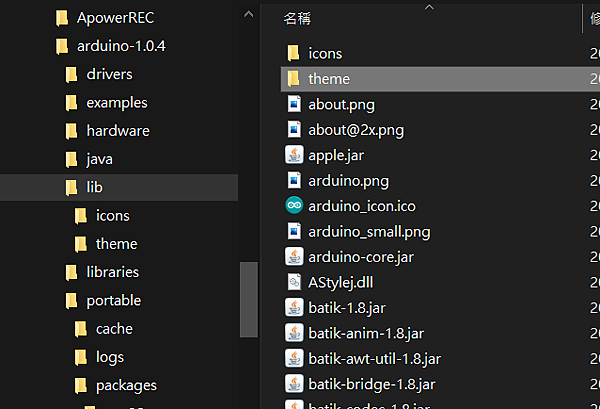Click the AStylej.dll gear file icon
600x409 pixels.
294,282
